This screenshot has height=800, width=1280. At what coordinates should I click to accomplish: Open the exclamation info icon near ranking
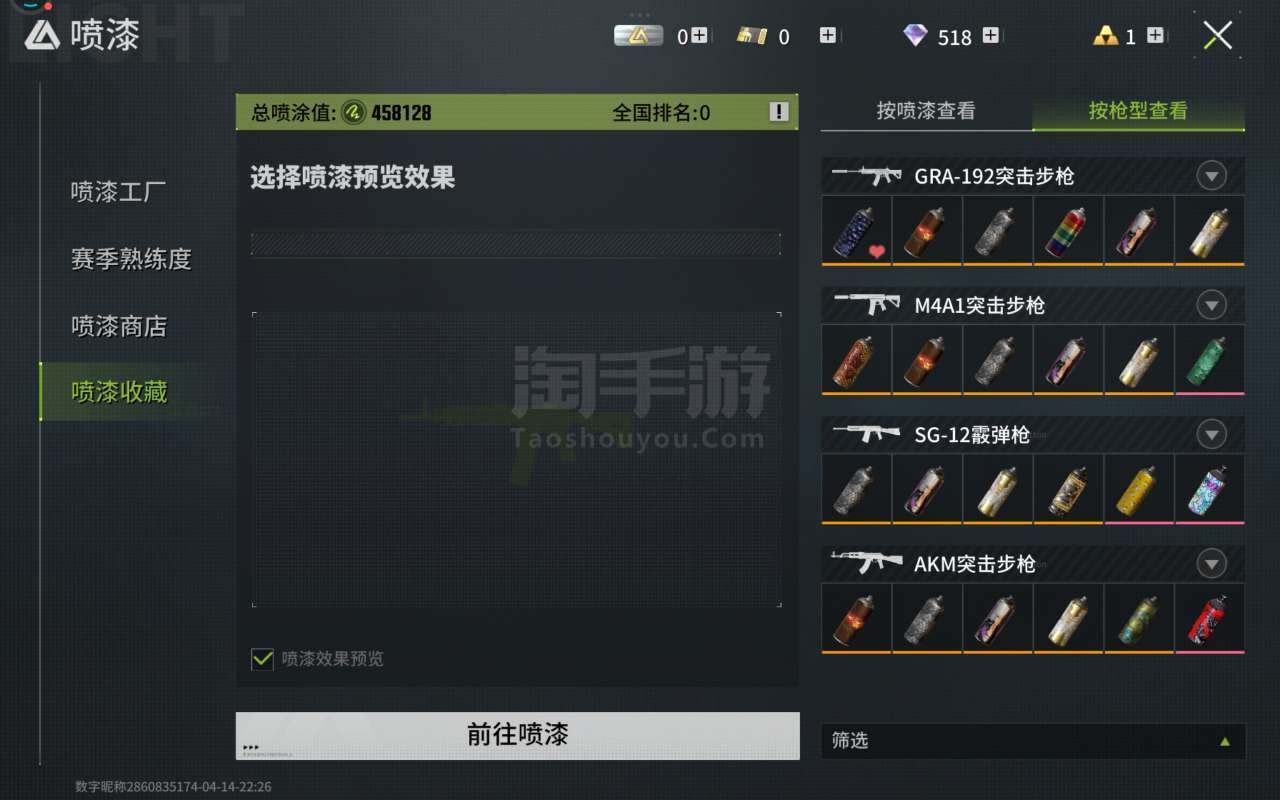coord(779,112)
